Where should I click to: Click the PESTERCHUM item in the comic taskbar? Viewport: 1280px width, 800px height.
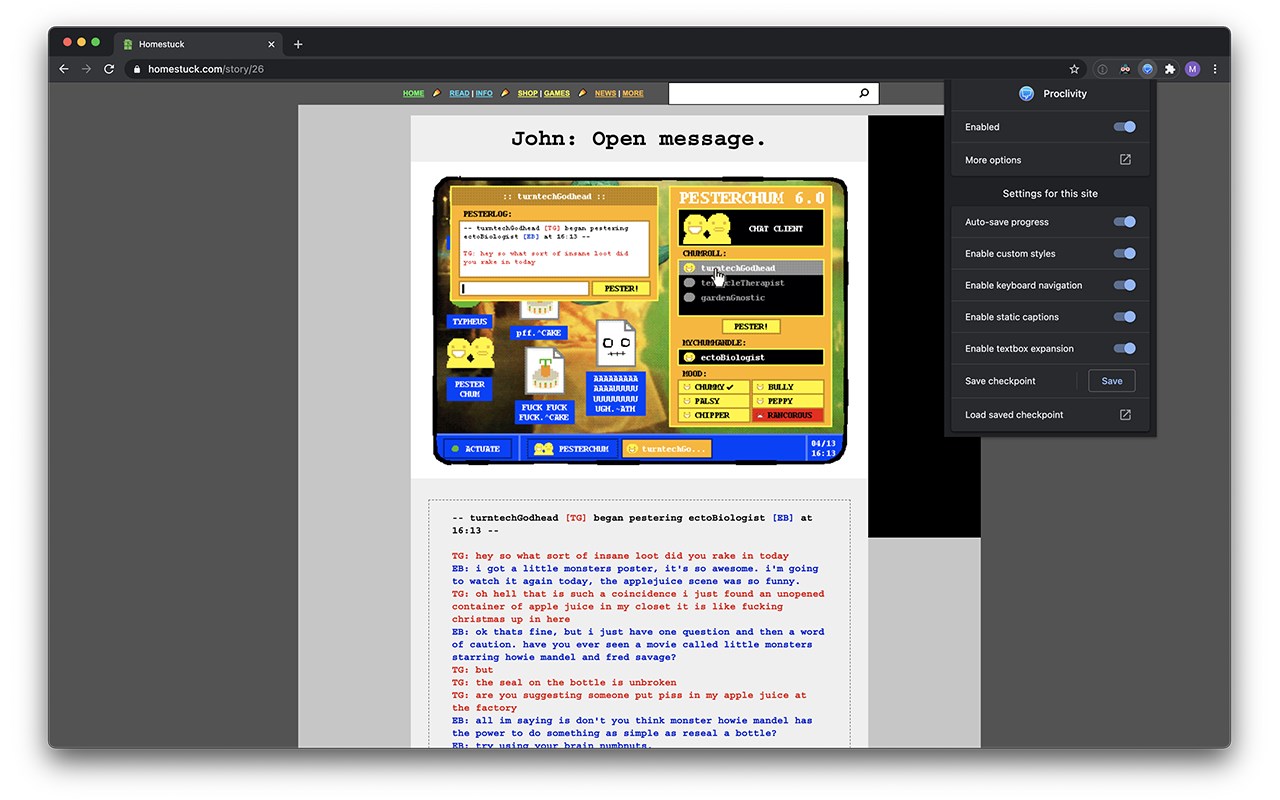point(572,449)
